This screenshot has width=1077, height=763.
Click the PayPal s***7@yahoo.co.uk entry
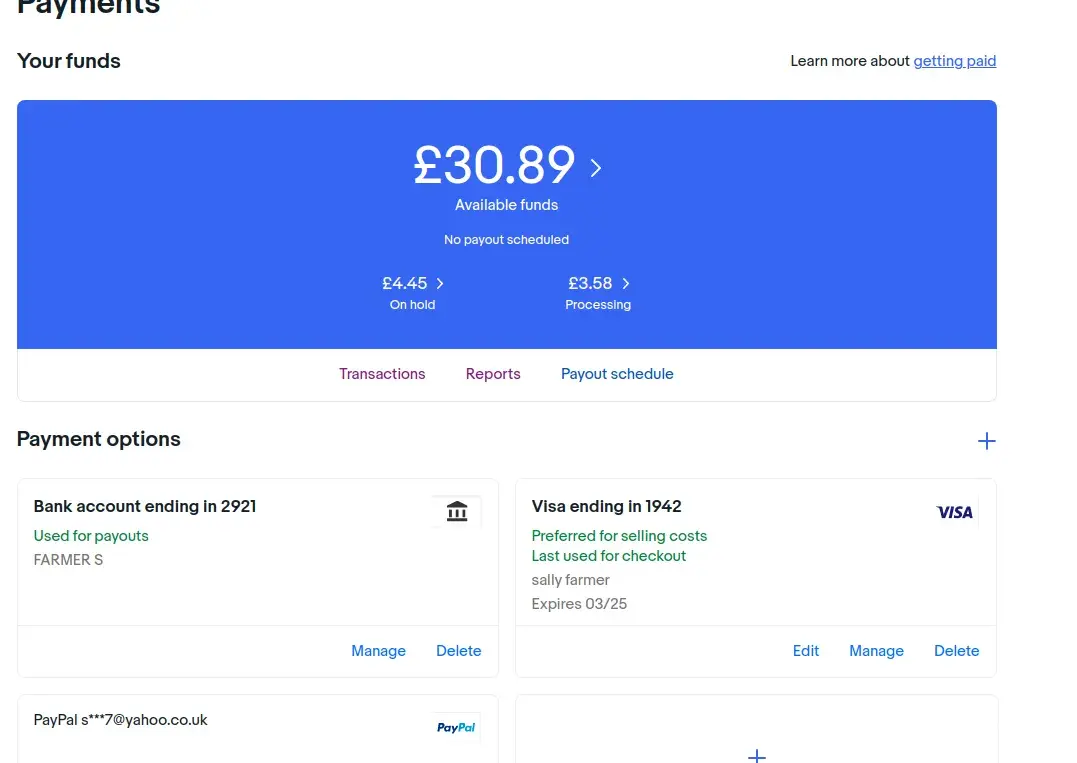pyautogui.click(x=121, y=720)
